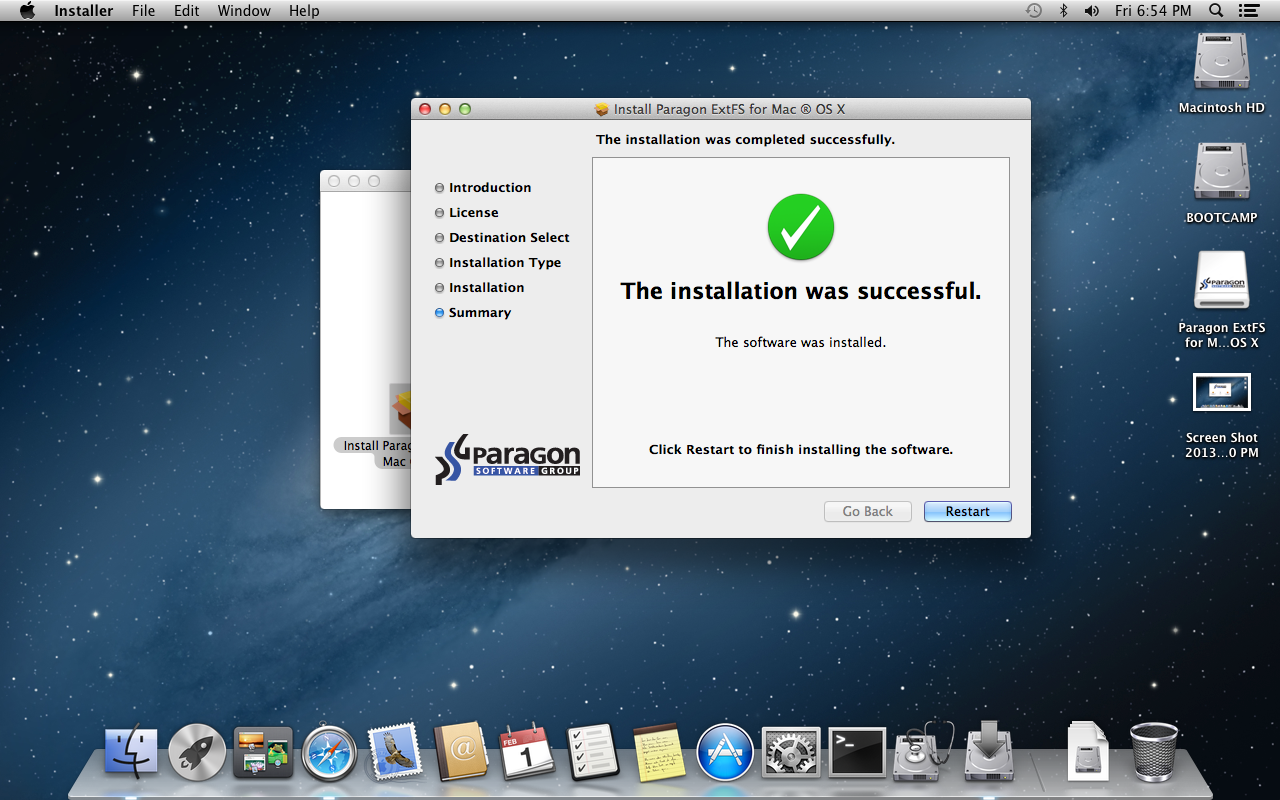
Task: Open Terminal from the Dock
Action: [x=857, y=752]
